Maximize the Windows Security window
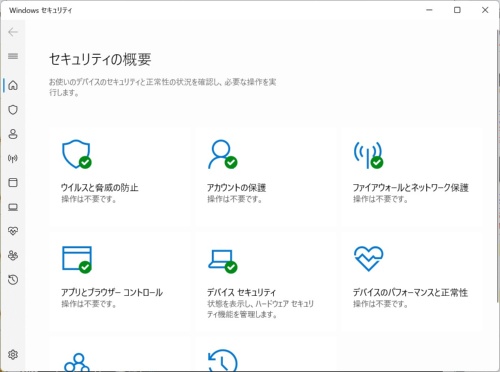Viewport: 500px width, 372px height. (457, 10)
